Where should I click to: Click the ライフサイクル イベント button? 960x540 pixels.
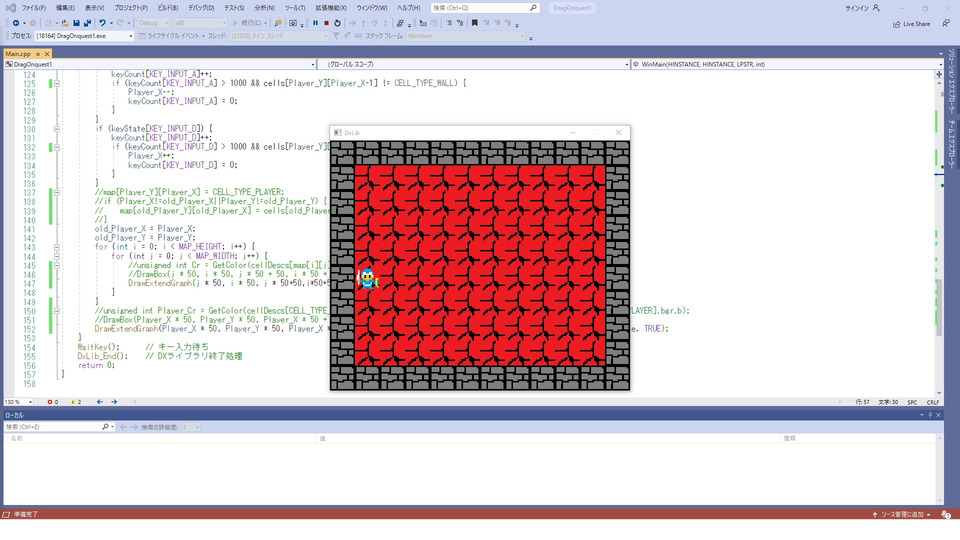tap(169, 36)
